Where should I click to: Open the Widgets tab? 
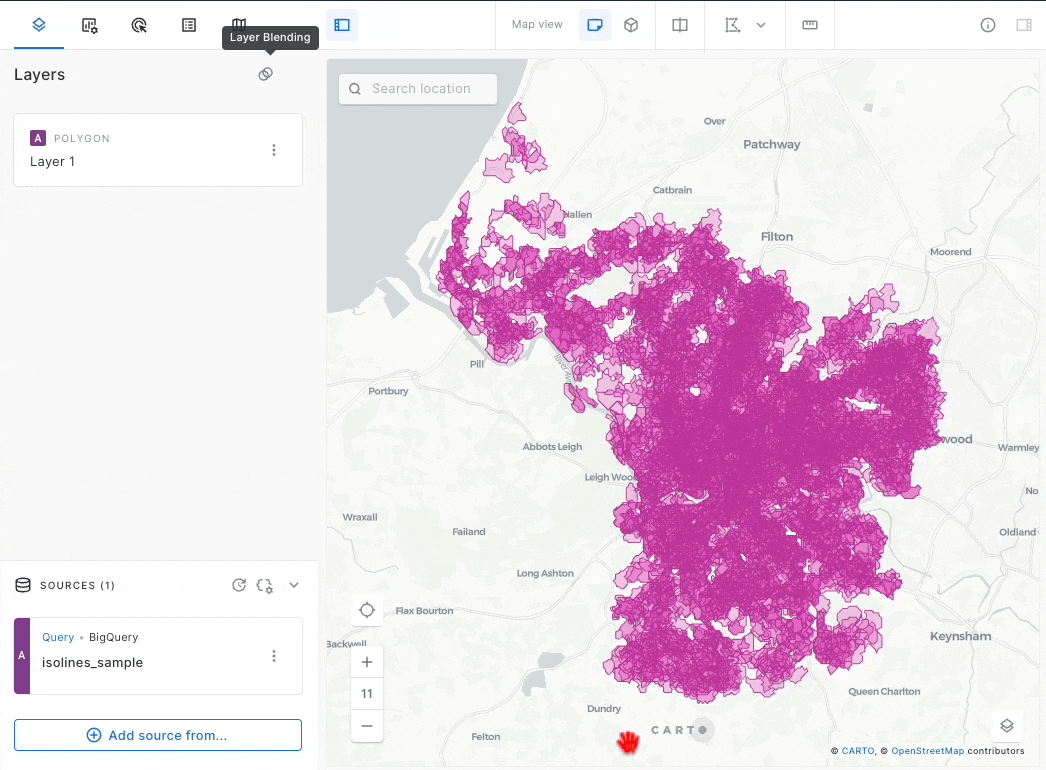click(x=90, y=25)
